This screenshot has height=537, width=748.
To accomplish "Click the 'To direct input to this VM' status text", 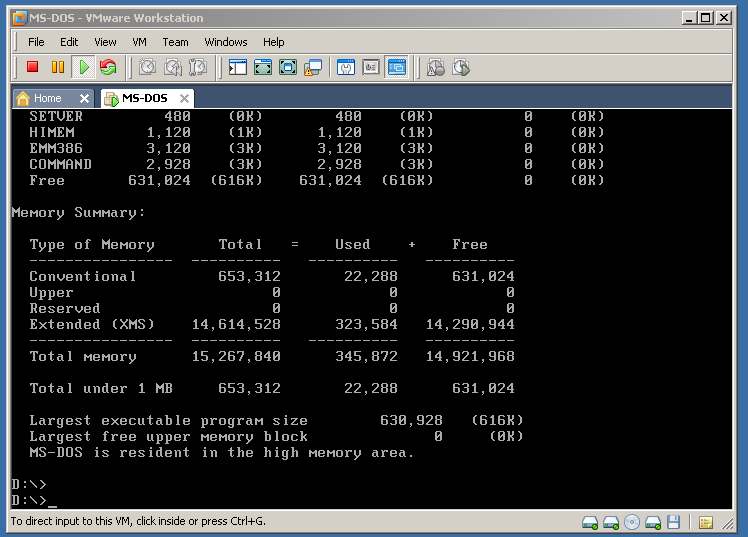I will (138, 521).
